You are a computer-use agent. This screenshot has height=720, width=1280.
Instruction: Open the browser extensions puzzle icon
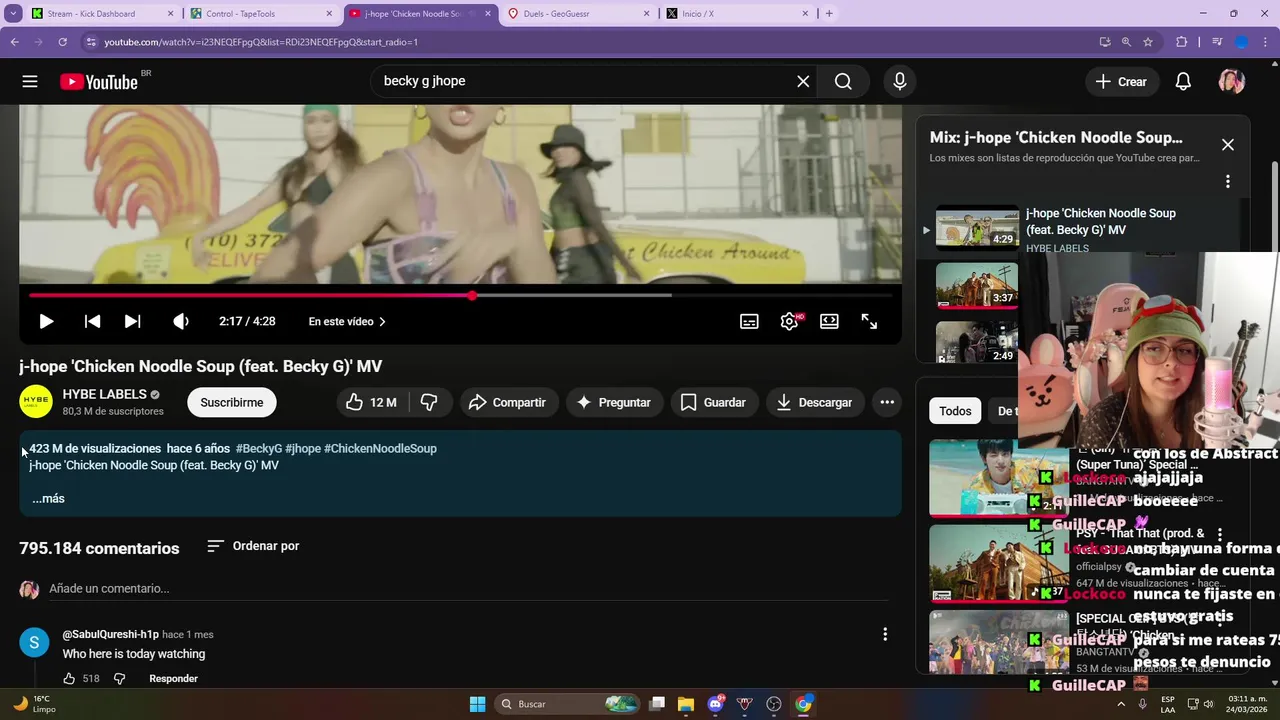point(1182,42)
